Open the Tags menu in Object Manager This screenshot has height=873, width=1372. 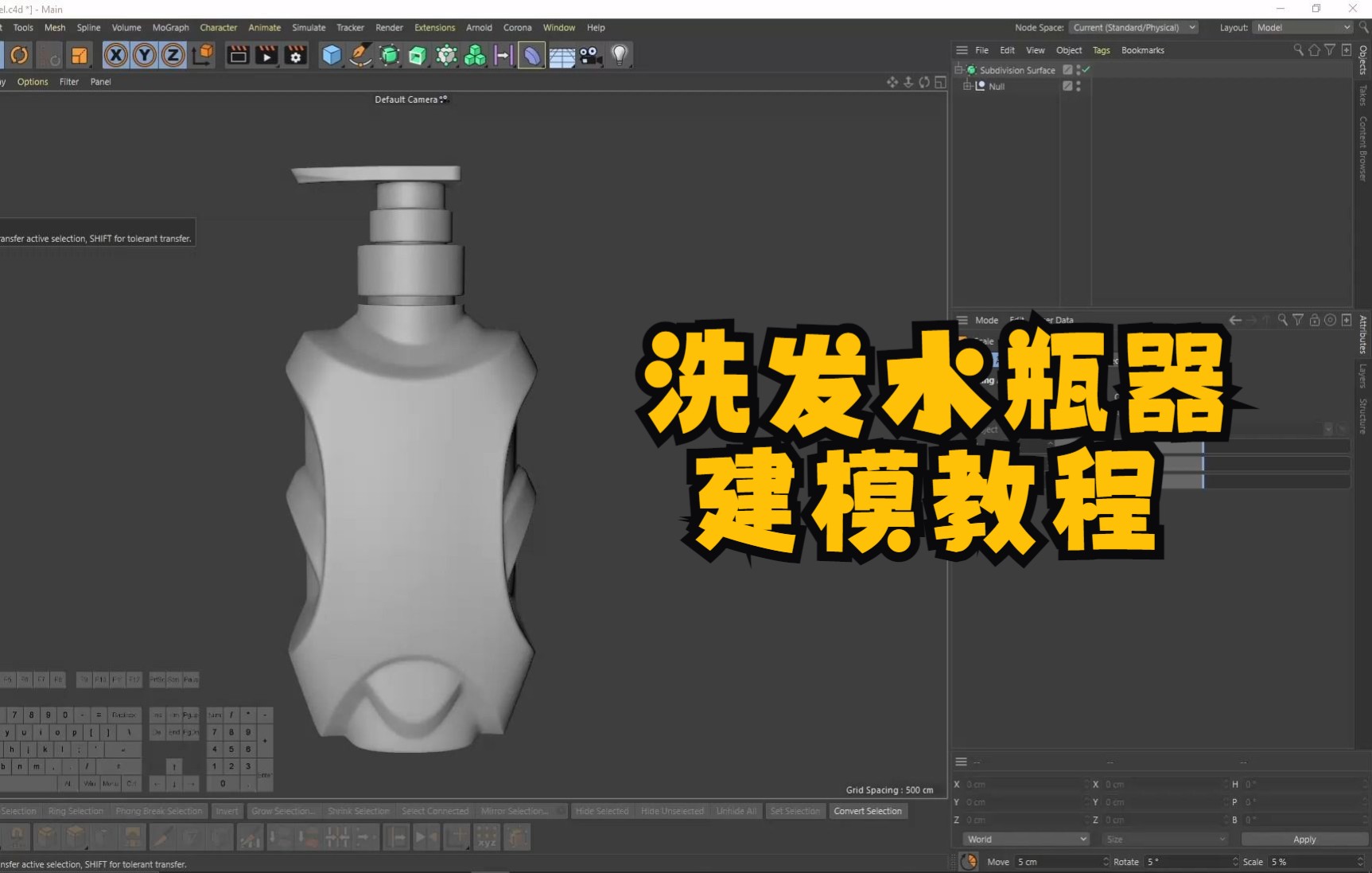pos(1101,49)
